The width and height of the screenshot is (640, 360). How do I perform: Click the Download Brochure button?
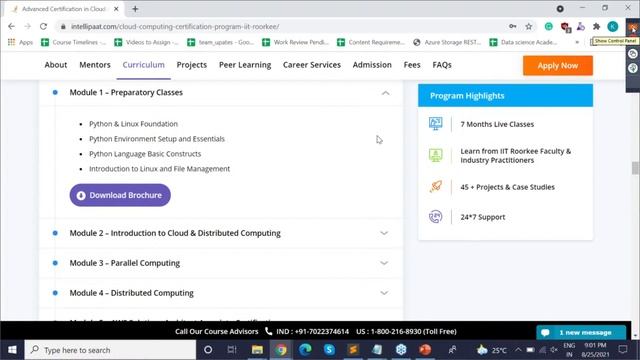[120, 195]
